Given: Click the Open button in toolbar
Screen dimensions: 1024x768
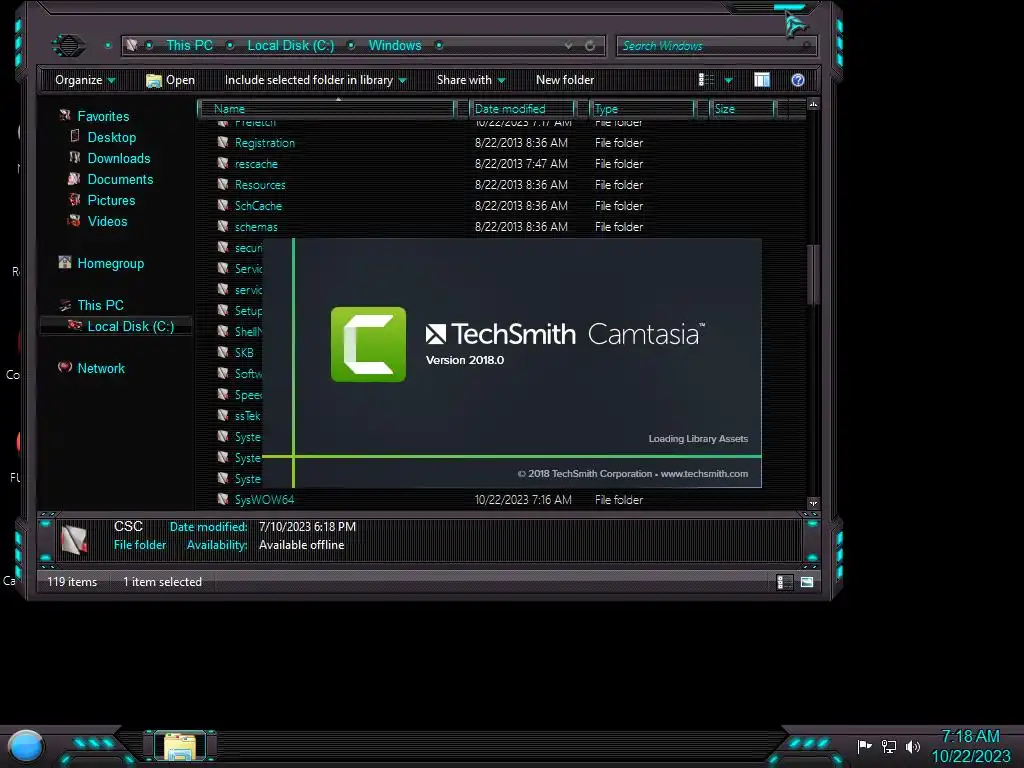Looking at the screenshot, I should [170, 80].
